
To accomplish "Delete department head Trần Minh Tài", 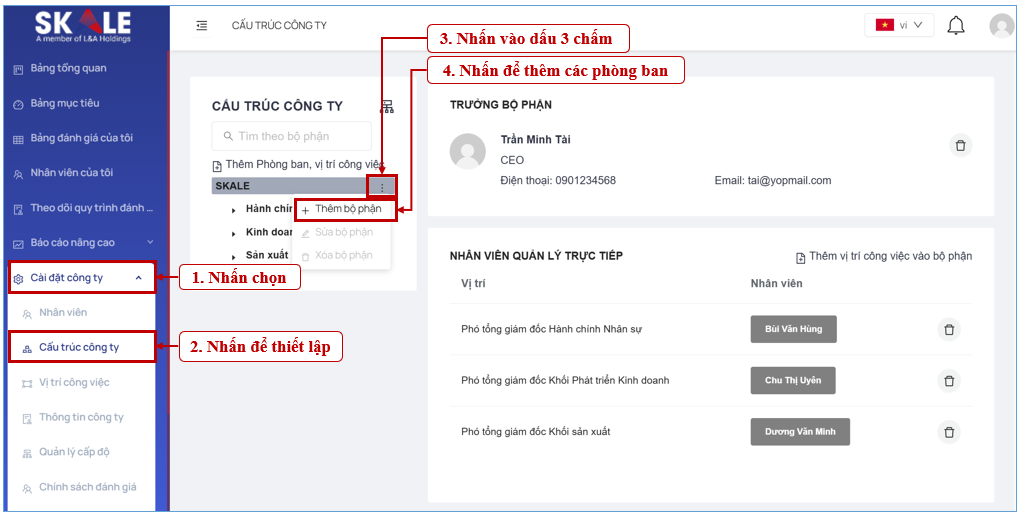I will tap(960, 146).
